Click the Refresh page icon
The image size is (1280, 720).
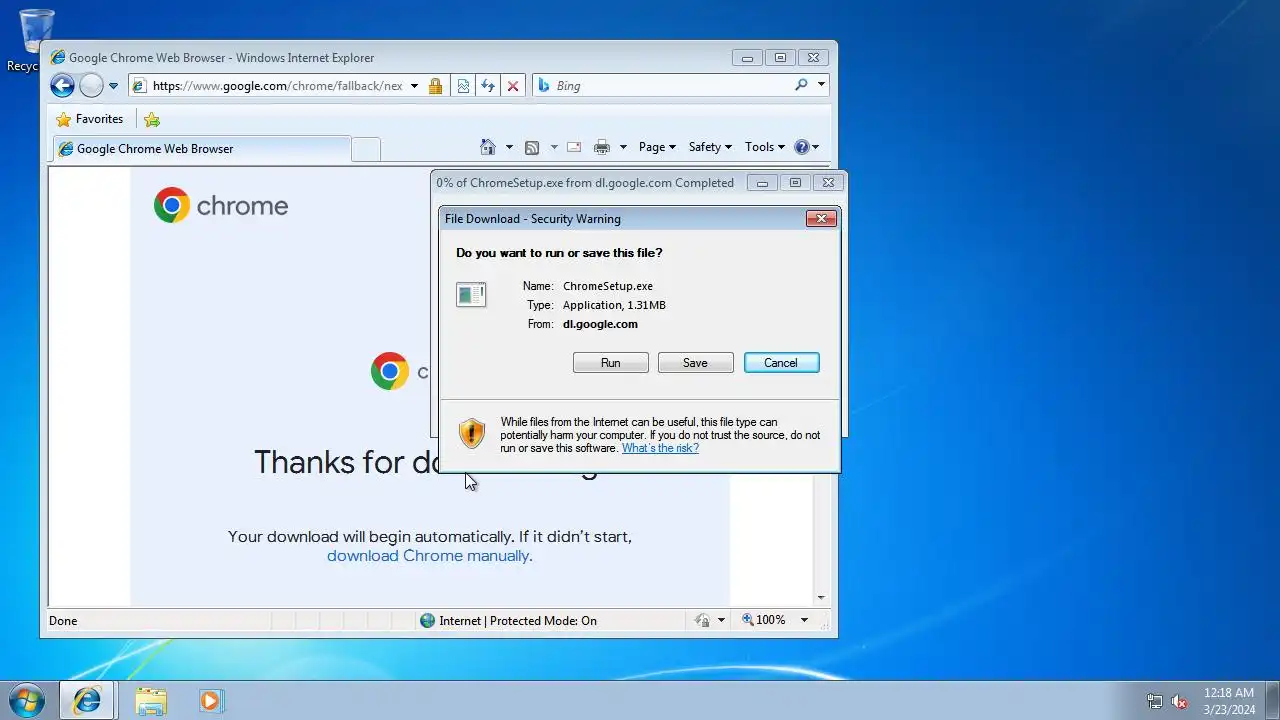pos(488,86)
